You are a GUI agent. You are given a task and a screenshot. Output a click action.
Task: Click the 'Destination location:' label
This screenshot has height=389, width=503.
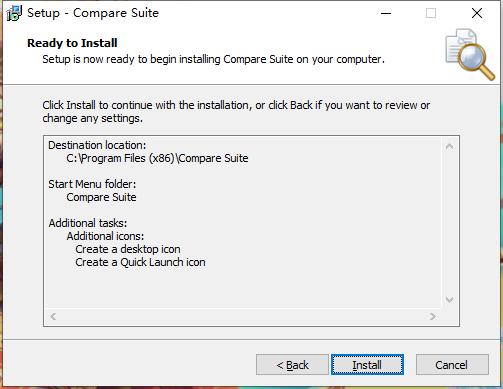[x=97, y=145]
